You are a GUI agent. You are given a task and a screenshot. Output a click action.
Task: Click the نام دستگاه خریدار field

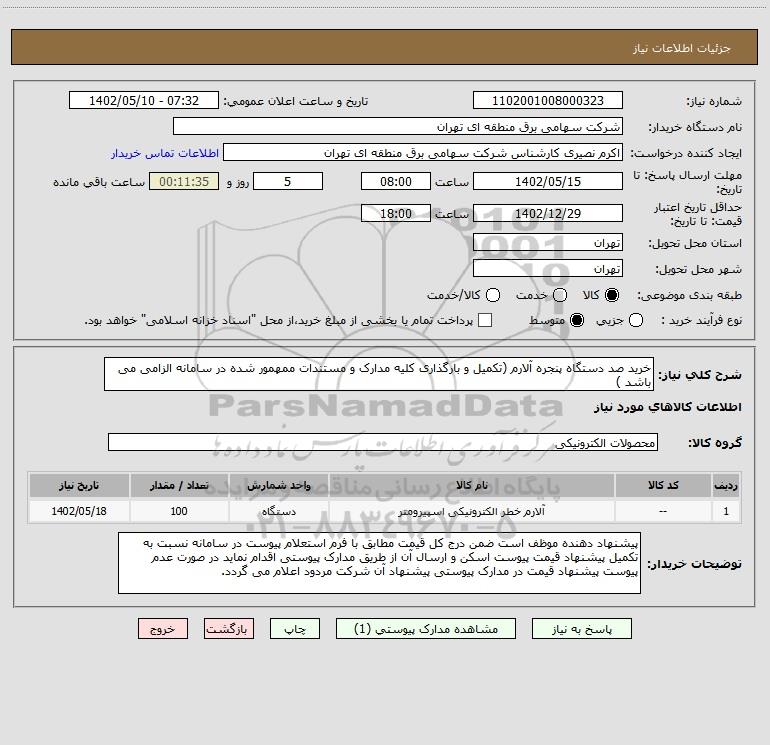[398, 127]
